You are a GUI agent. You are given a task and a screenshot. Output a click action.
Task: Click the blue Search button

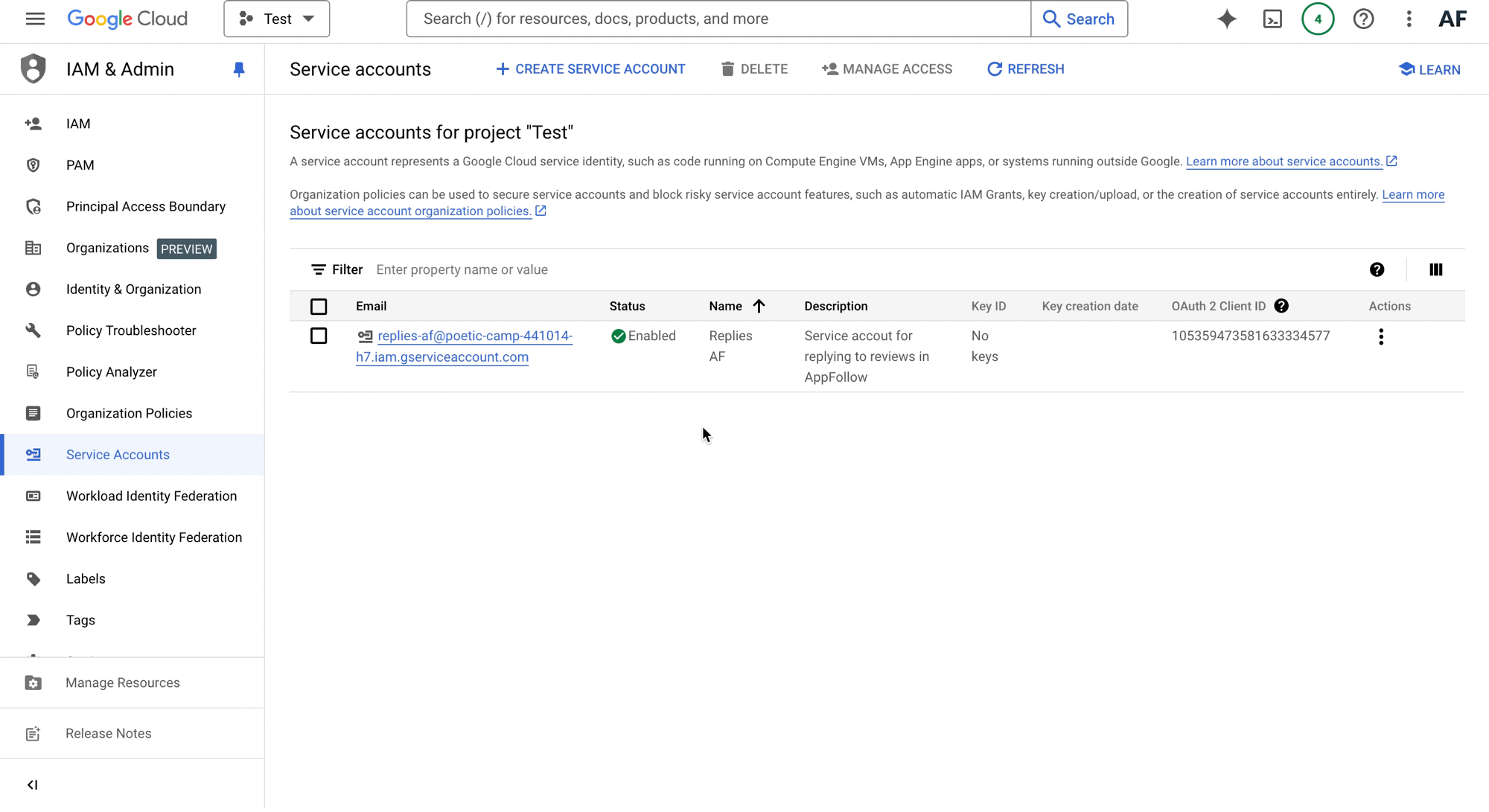point(1079,19)
